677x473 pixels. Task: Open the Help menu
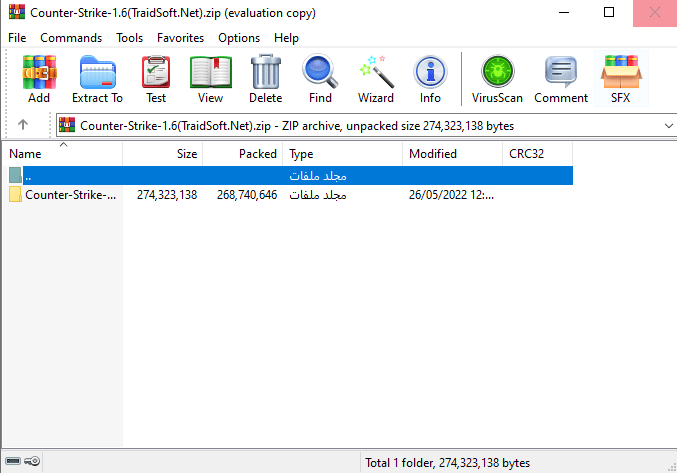(x=286, y=38)
